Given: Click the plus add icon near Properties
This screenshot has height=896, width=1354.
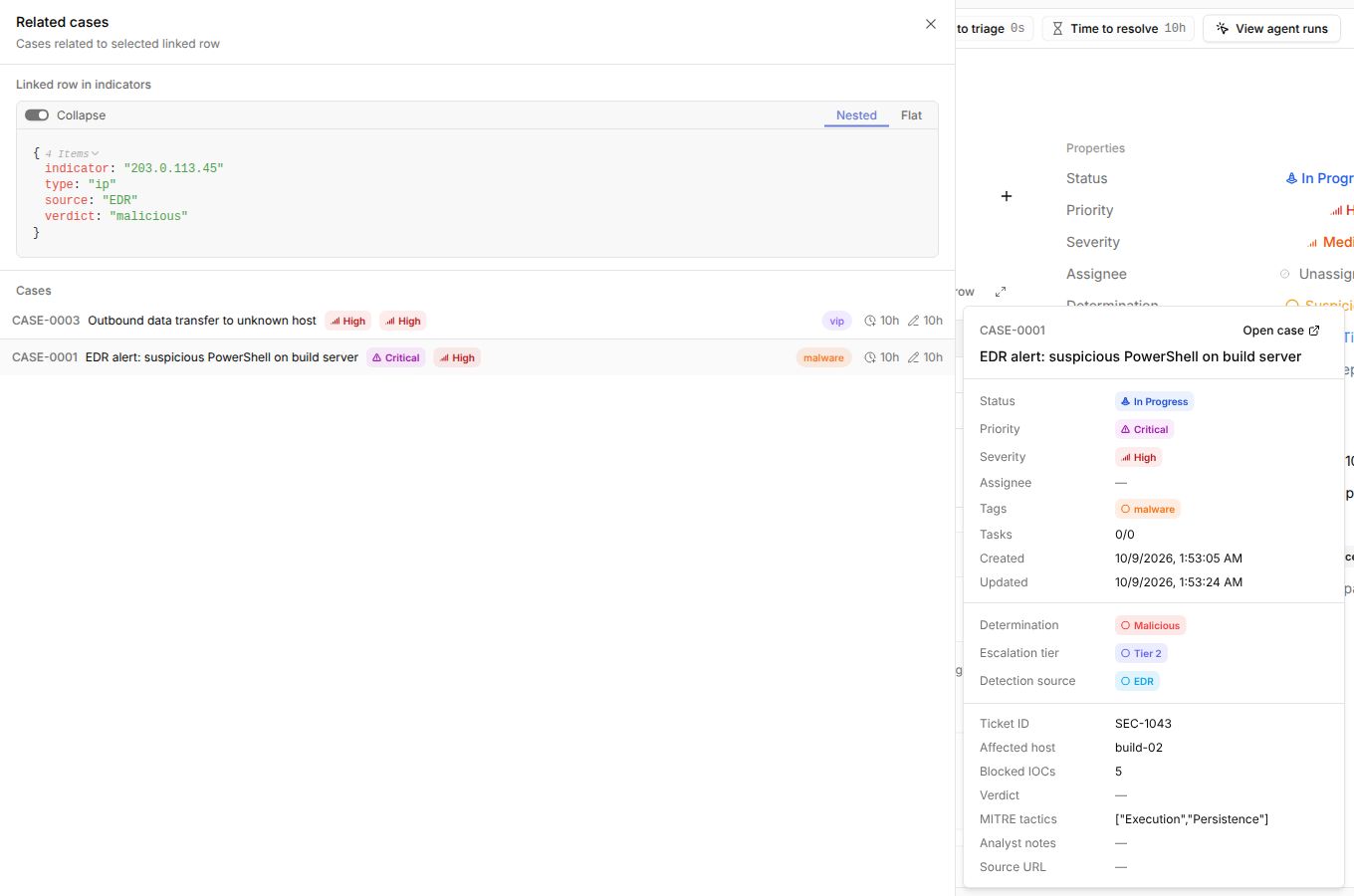Looking at the screenshot, I should (1007, 196).
